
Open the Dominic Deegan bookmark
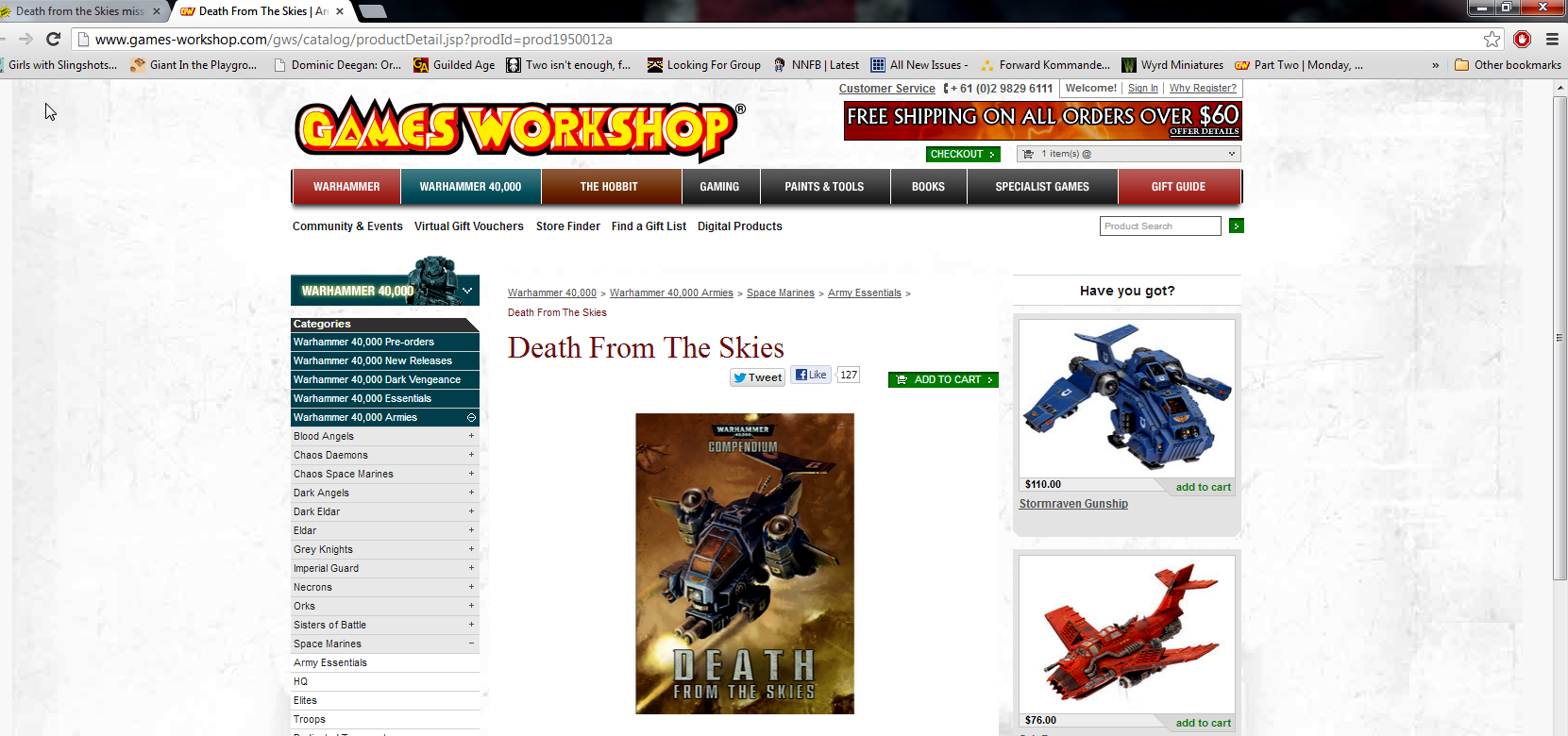coord(337,65)
